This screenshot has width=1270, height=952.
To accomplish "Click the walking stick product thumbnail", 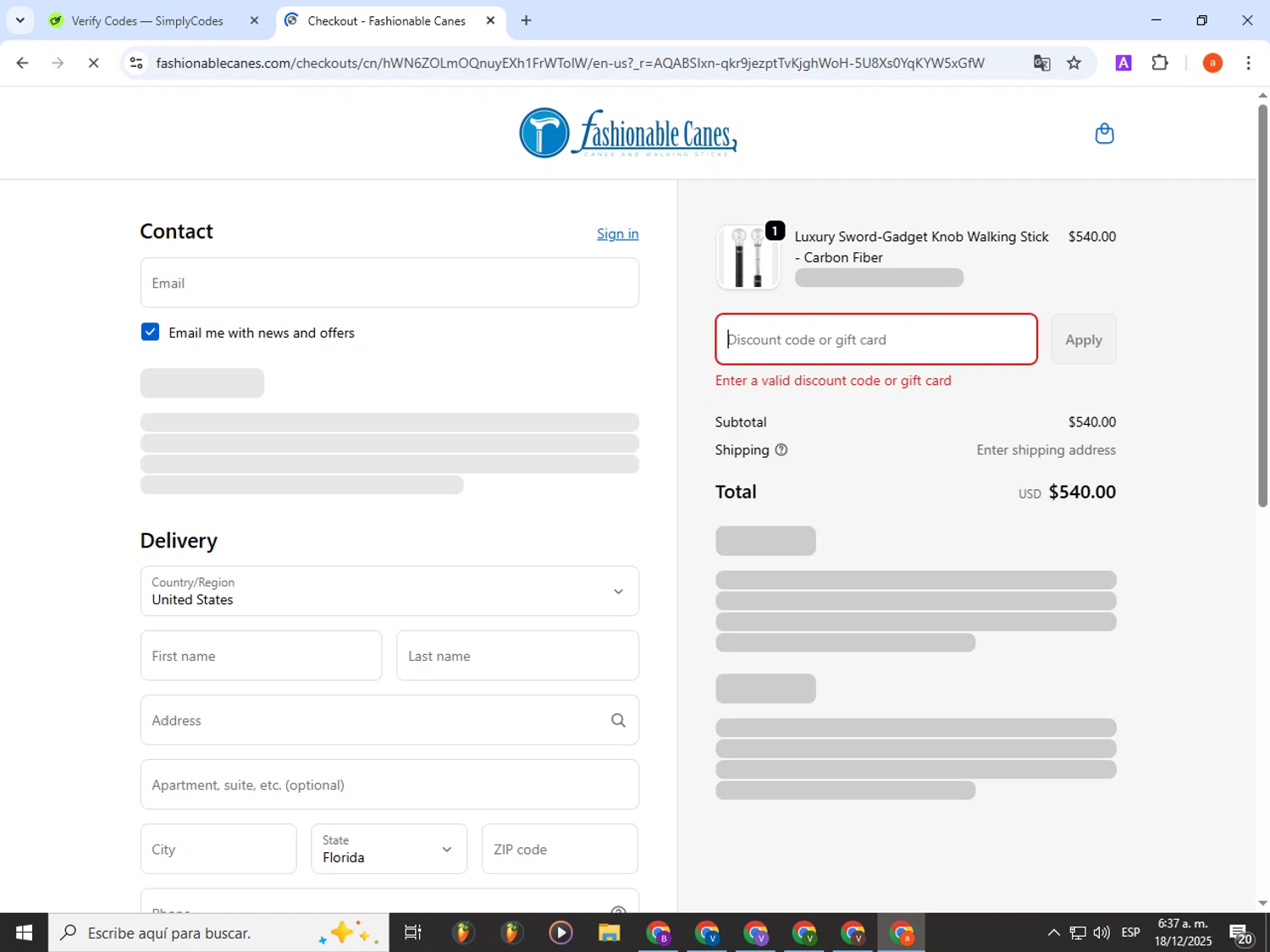I will [748, 257].
